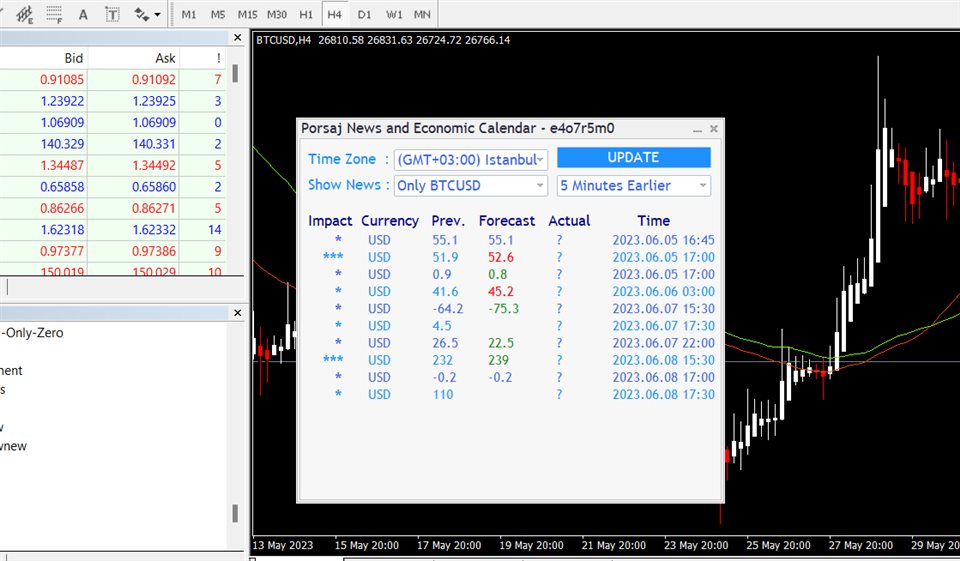Click the Forecast column header
This screenshot has width=960, height=561.
point(507,221)
